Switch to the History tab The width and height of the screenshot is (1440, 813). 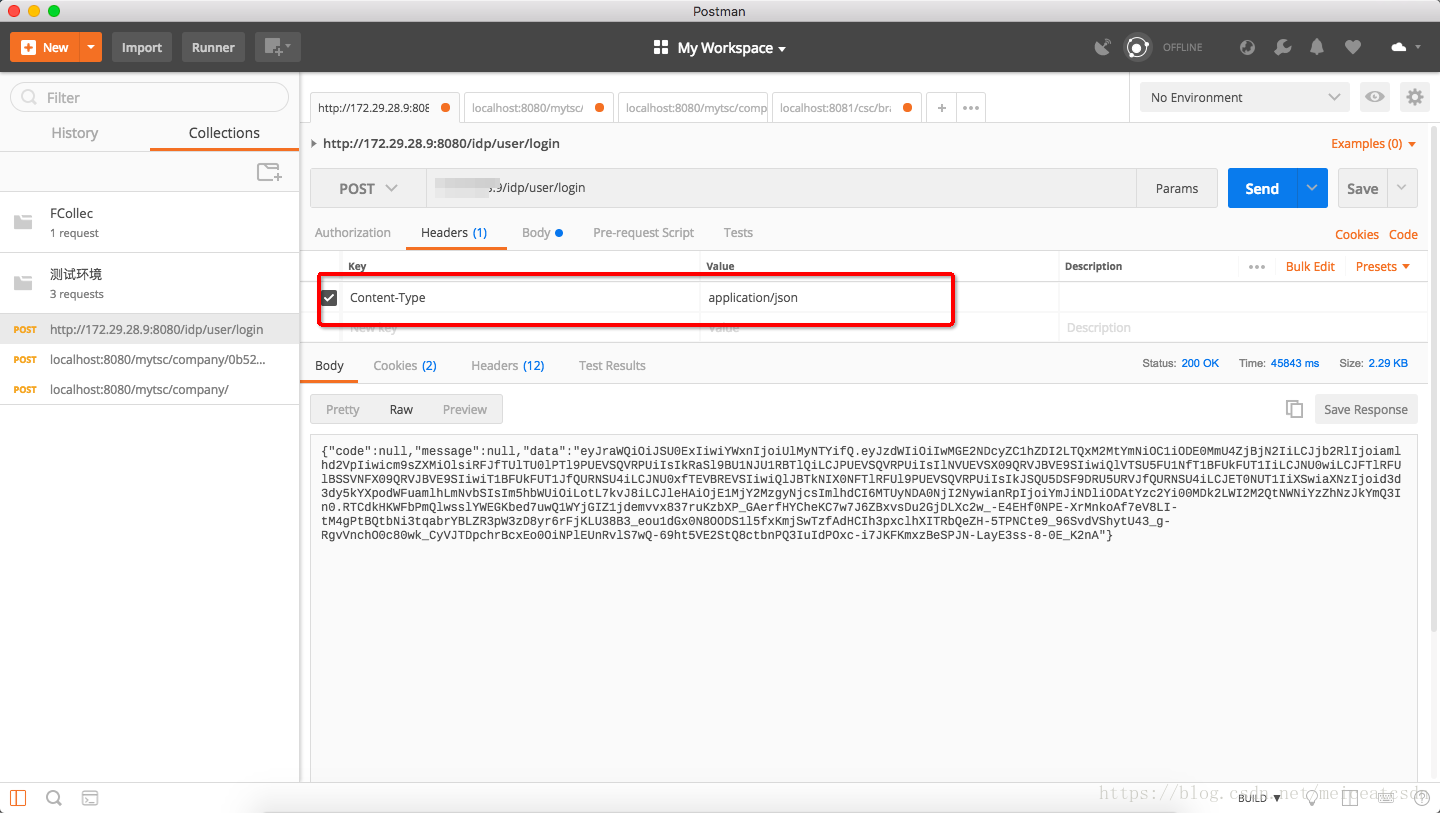(x=75, y=133)
